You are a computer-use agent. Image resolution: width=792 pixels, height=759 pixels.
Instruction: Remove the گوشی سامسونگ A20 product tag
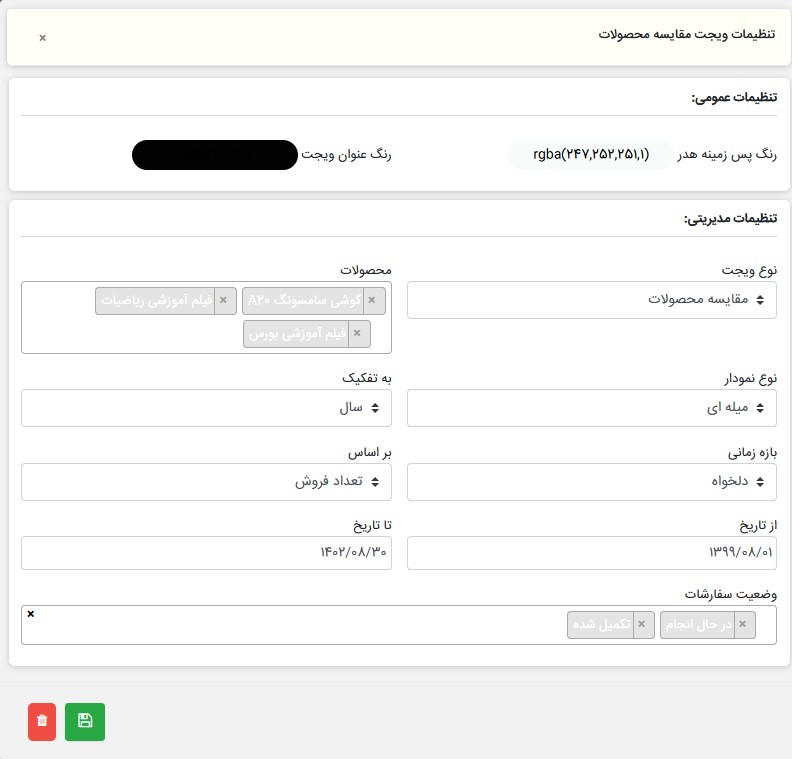click(x=372, y=300)
